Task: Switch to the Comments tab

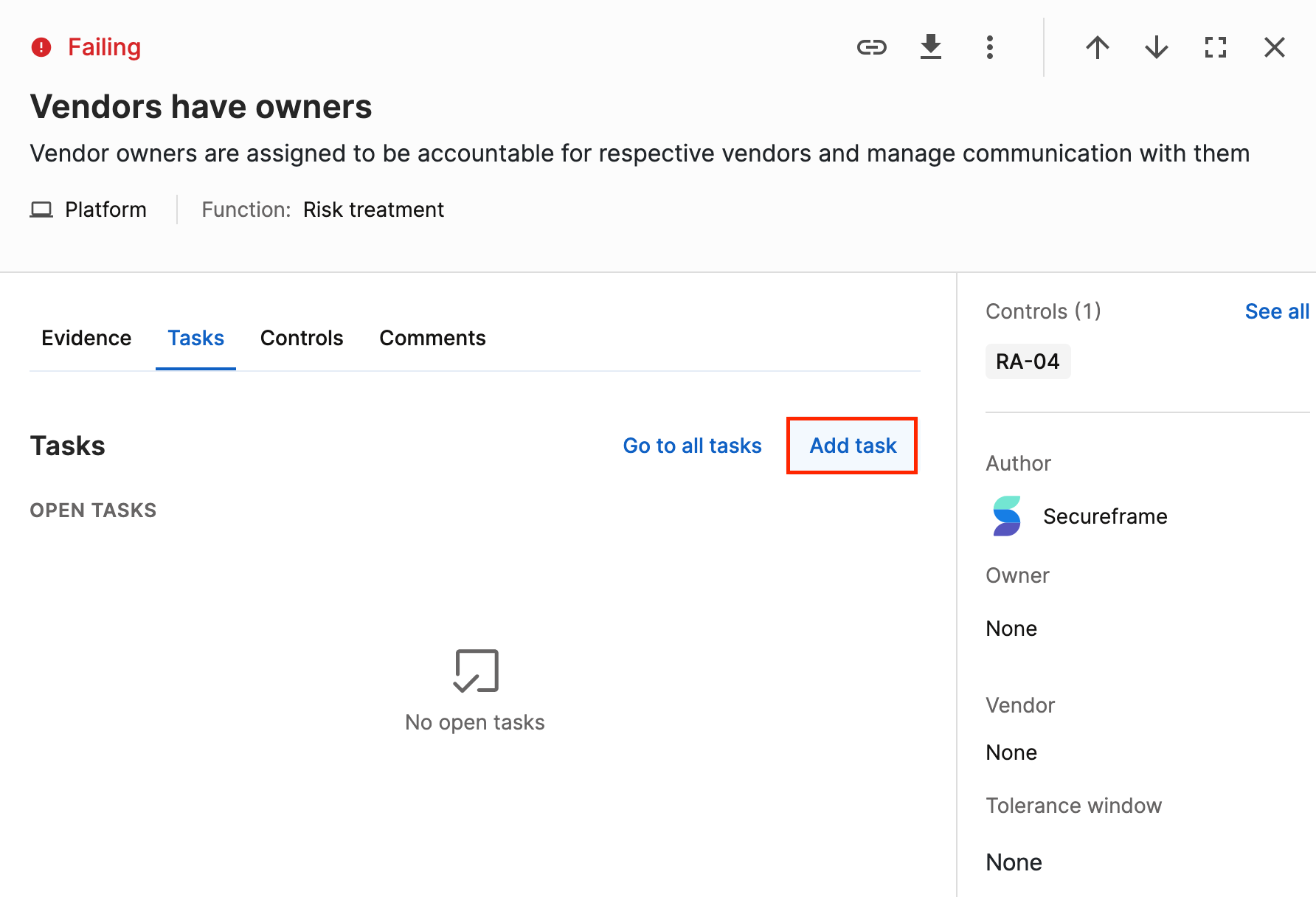Action: pos(432,338)
